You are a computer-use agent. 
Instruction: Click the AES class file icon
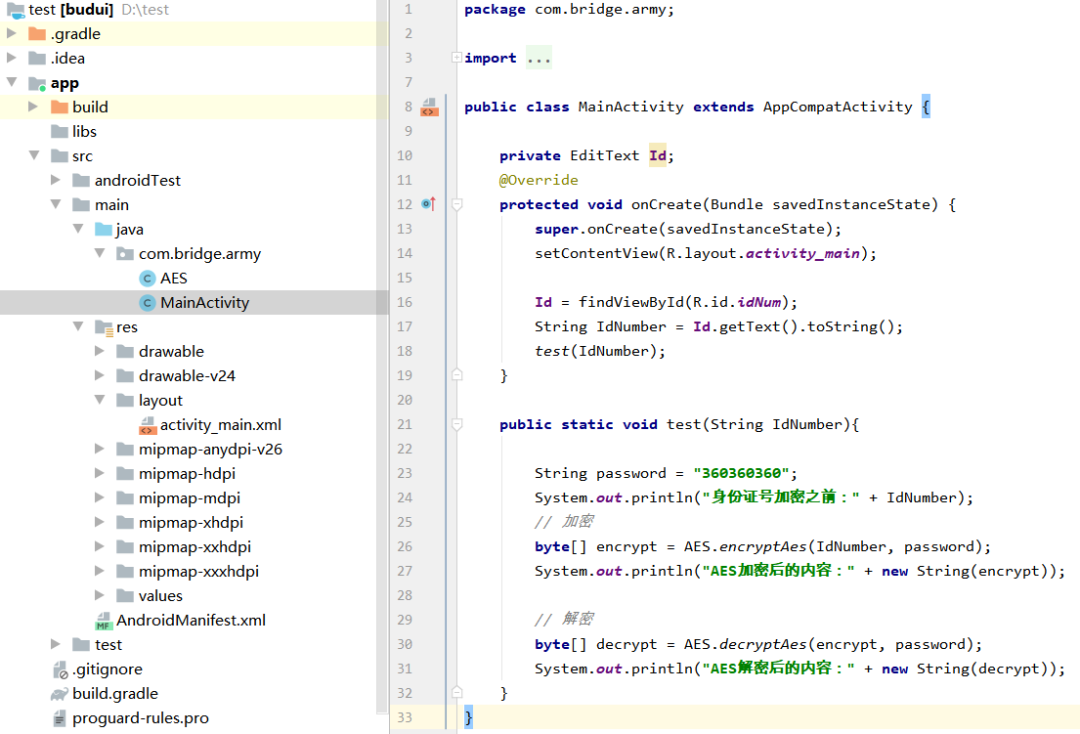click(147, 278)
